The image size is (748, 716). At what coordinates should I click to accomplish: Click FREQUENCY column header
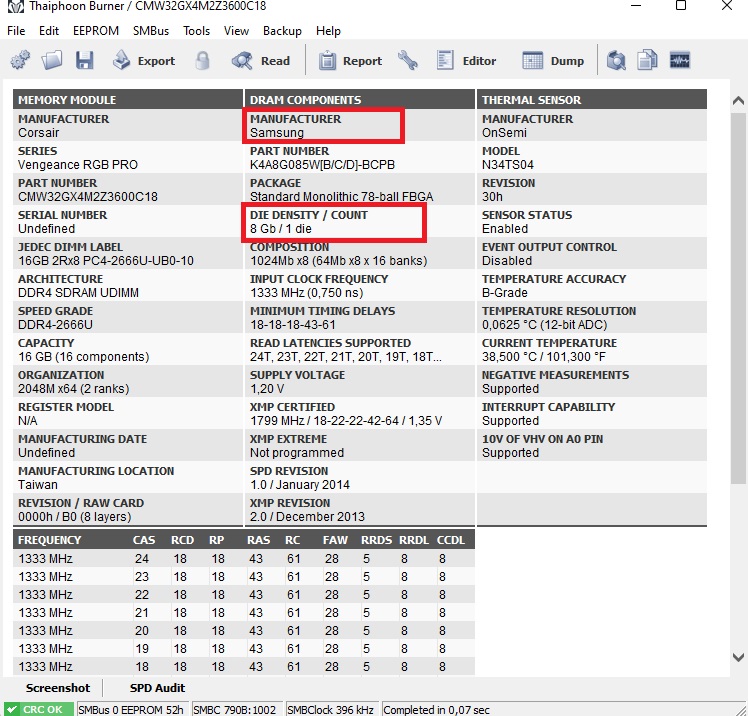(50, 540)
